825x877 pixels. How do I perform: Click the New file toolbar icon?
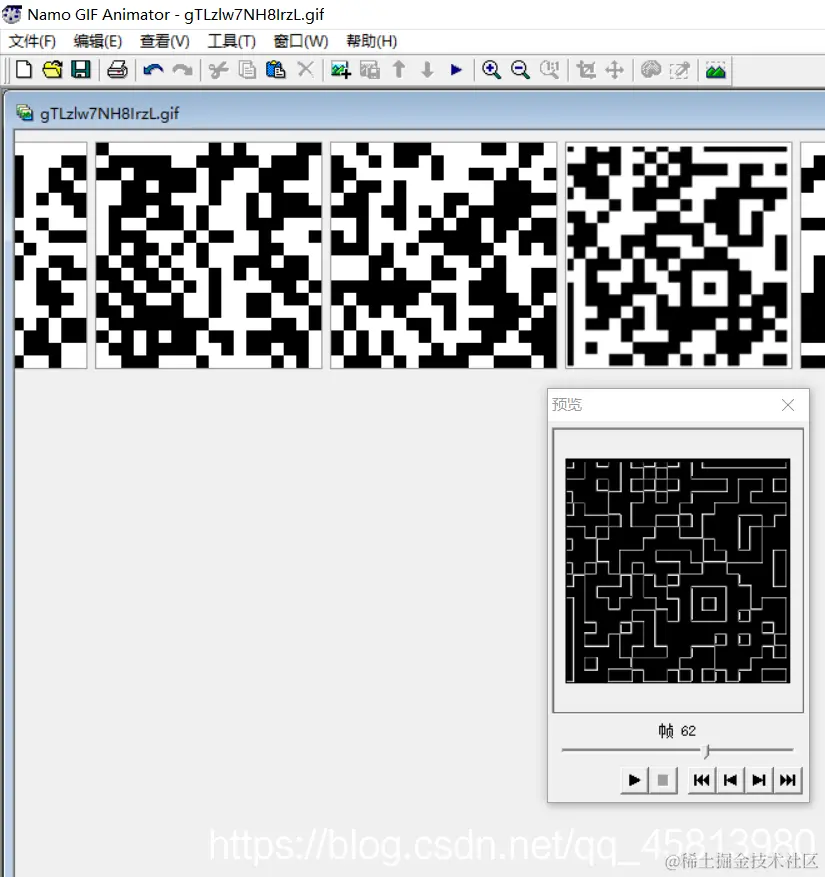click(24, 70)
